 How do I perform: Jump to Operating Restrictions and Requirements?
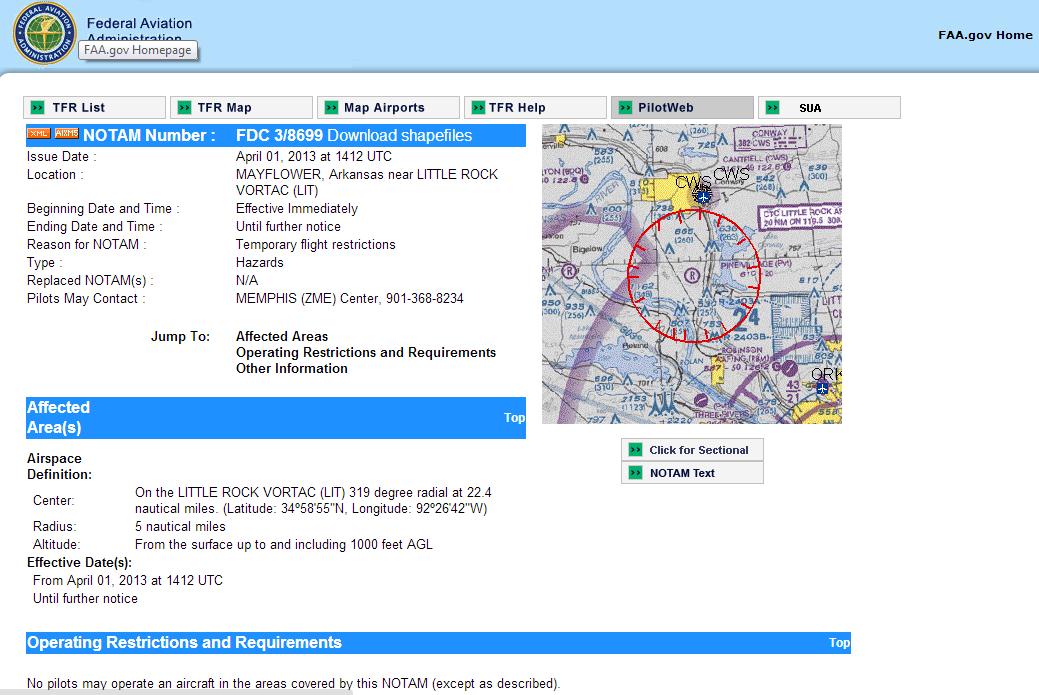(x=365, y=353)
